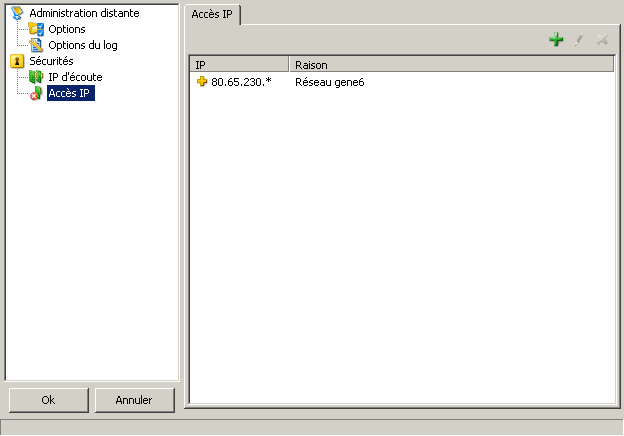This screenshot has height=436, width=624.
Task: Click the green plus add IP icon
Action: coord(556,39)
